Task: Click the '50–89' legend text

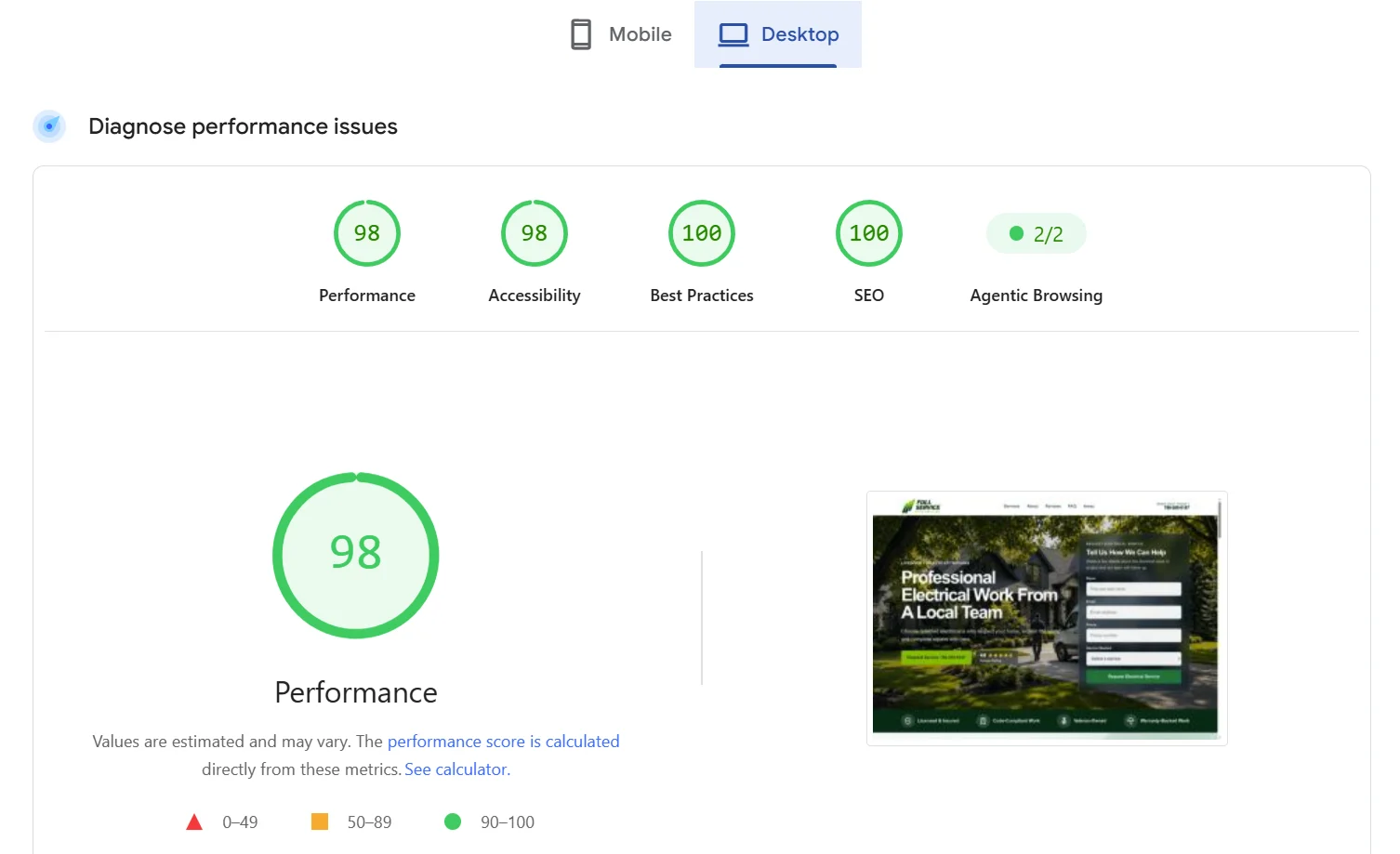Action: (x=369, y=822)
